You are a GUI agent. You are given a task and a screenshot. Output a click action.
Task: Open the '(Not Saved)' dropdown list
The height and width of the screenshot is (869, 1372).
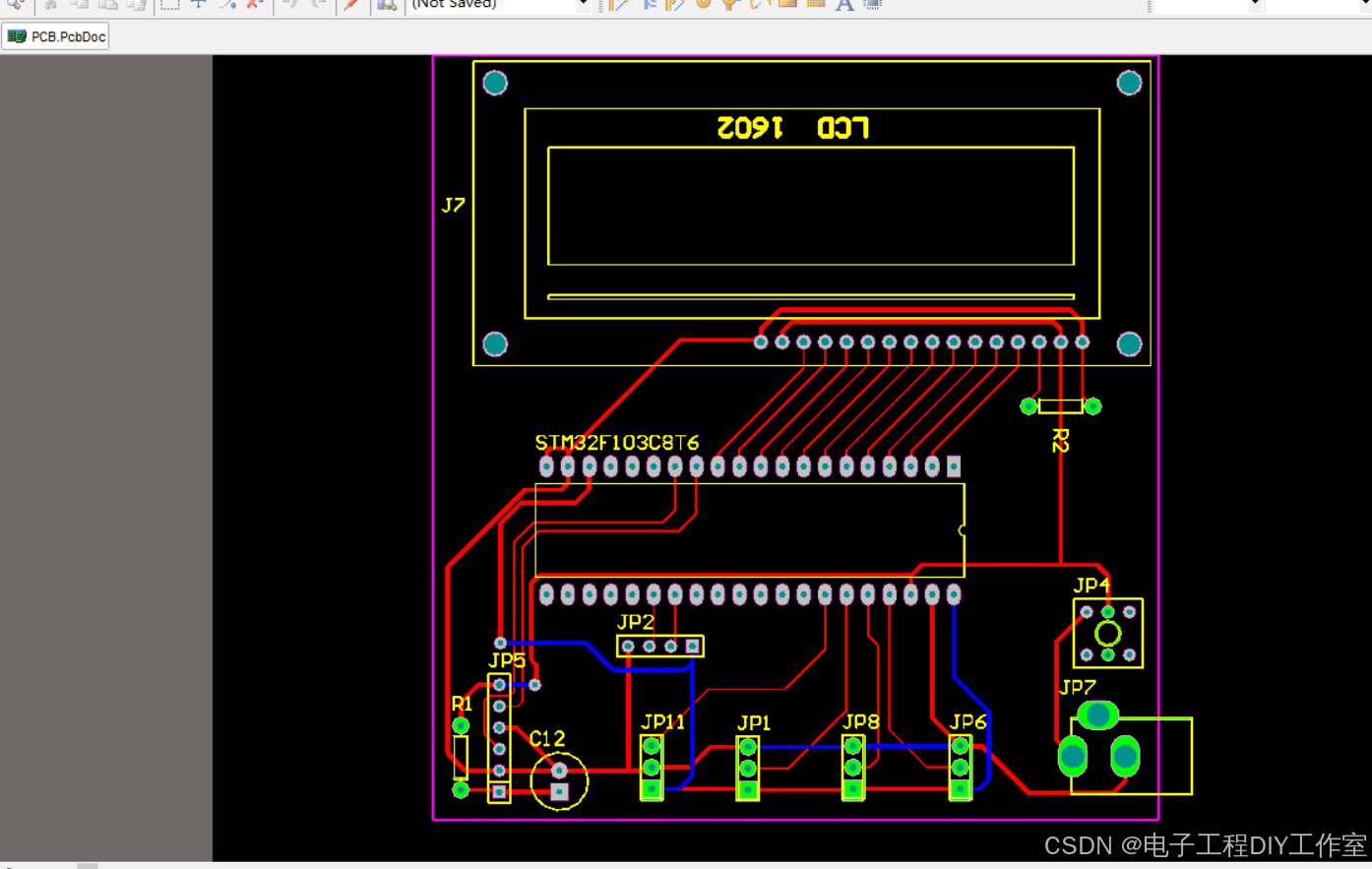pos(581,5)
